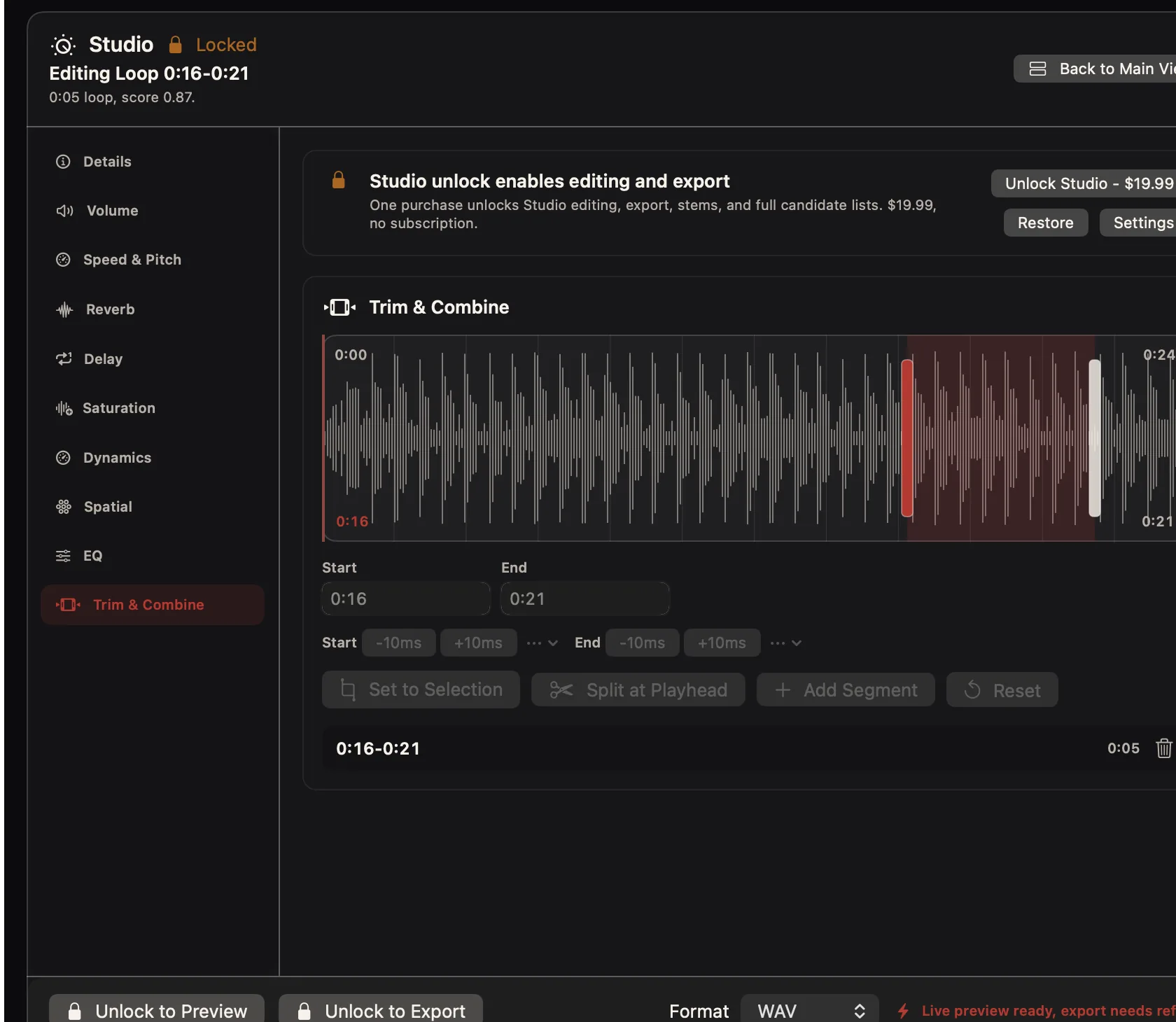
Task: Nudge Start by -10ms
Action: [399, 643]
